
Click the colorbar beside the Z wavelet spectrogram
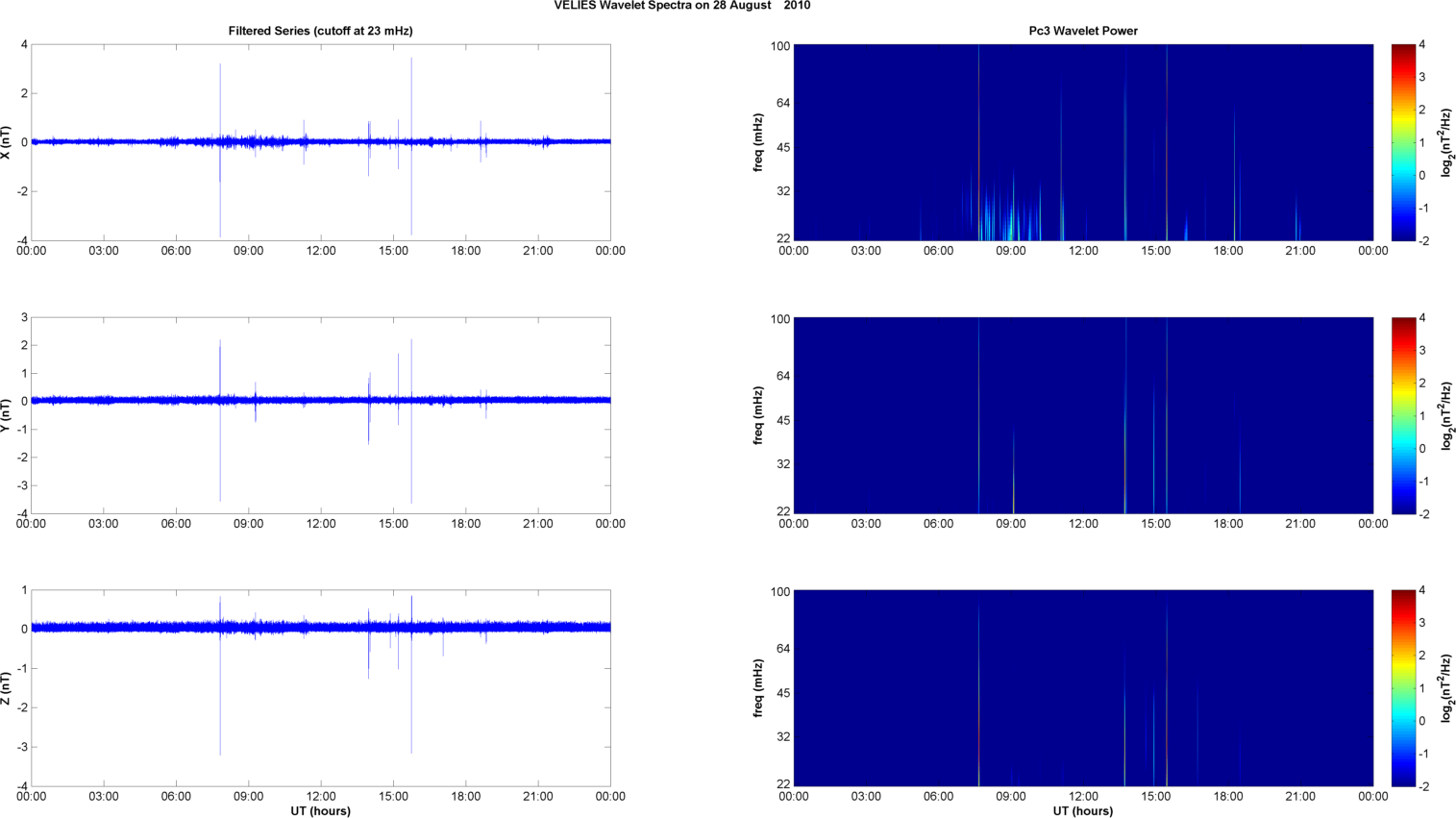pos(1403,688)
